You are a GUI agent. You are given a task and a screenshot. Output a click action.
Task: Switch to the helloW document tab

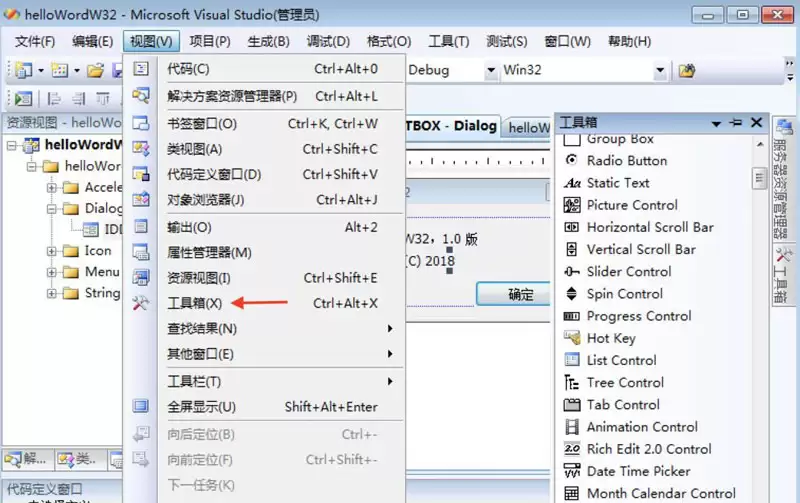527,127
